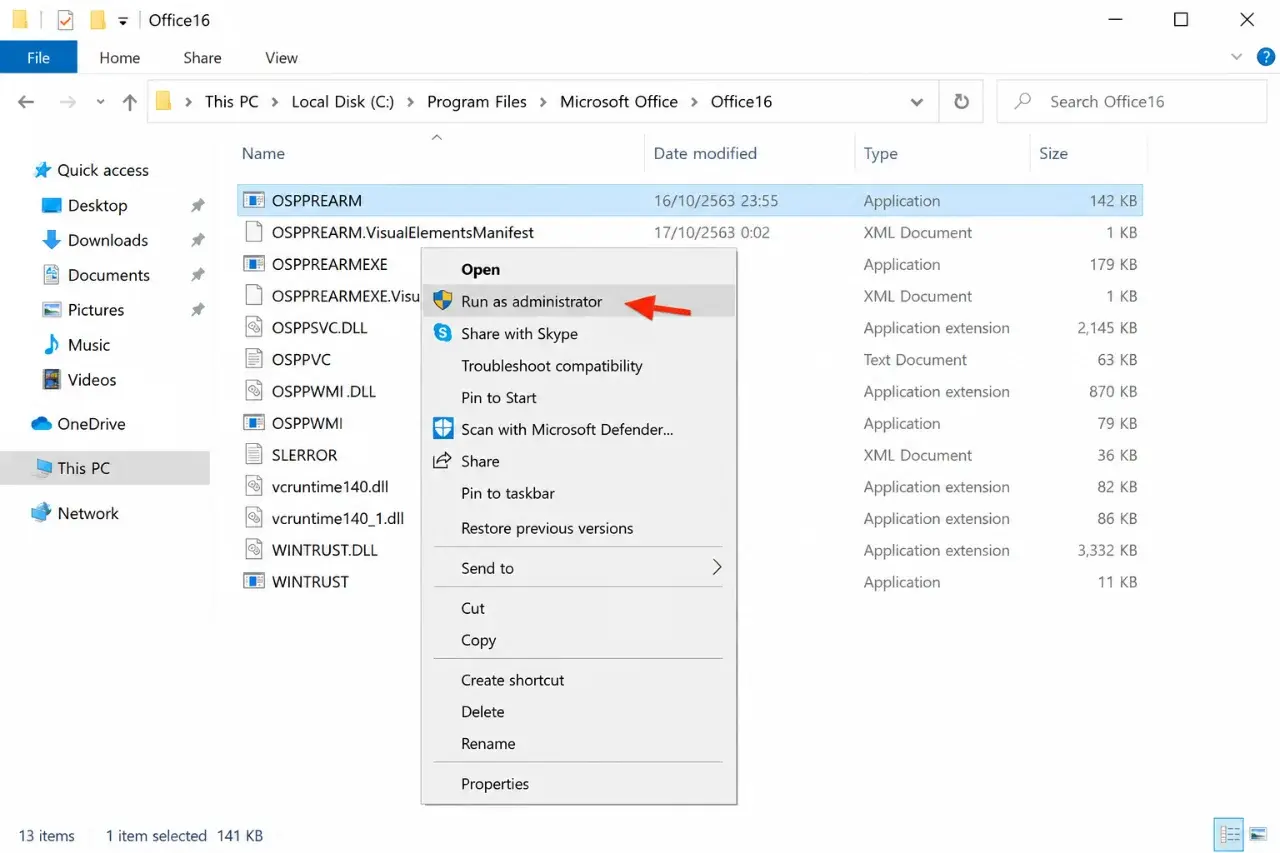Switch to Details view icon
The height and width of the screenshot is (853, 1280).
(x=1228, y=833)
